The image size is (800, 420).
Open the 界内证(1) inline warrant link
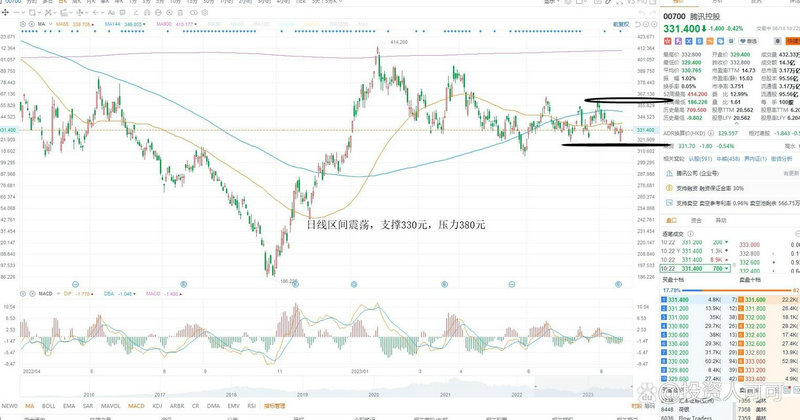[756, 159]
